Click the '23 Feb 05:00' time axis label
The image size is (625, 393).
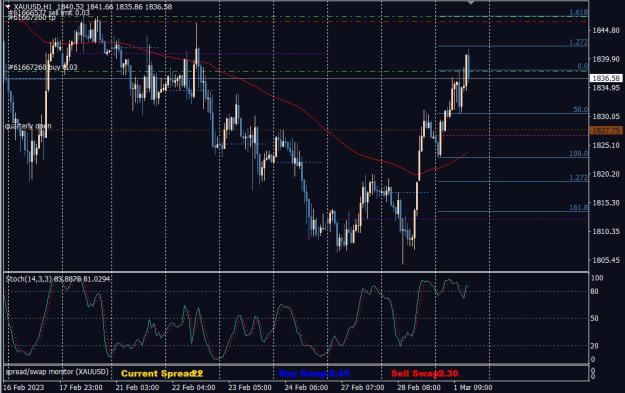[x=250, y=387]
